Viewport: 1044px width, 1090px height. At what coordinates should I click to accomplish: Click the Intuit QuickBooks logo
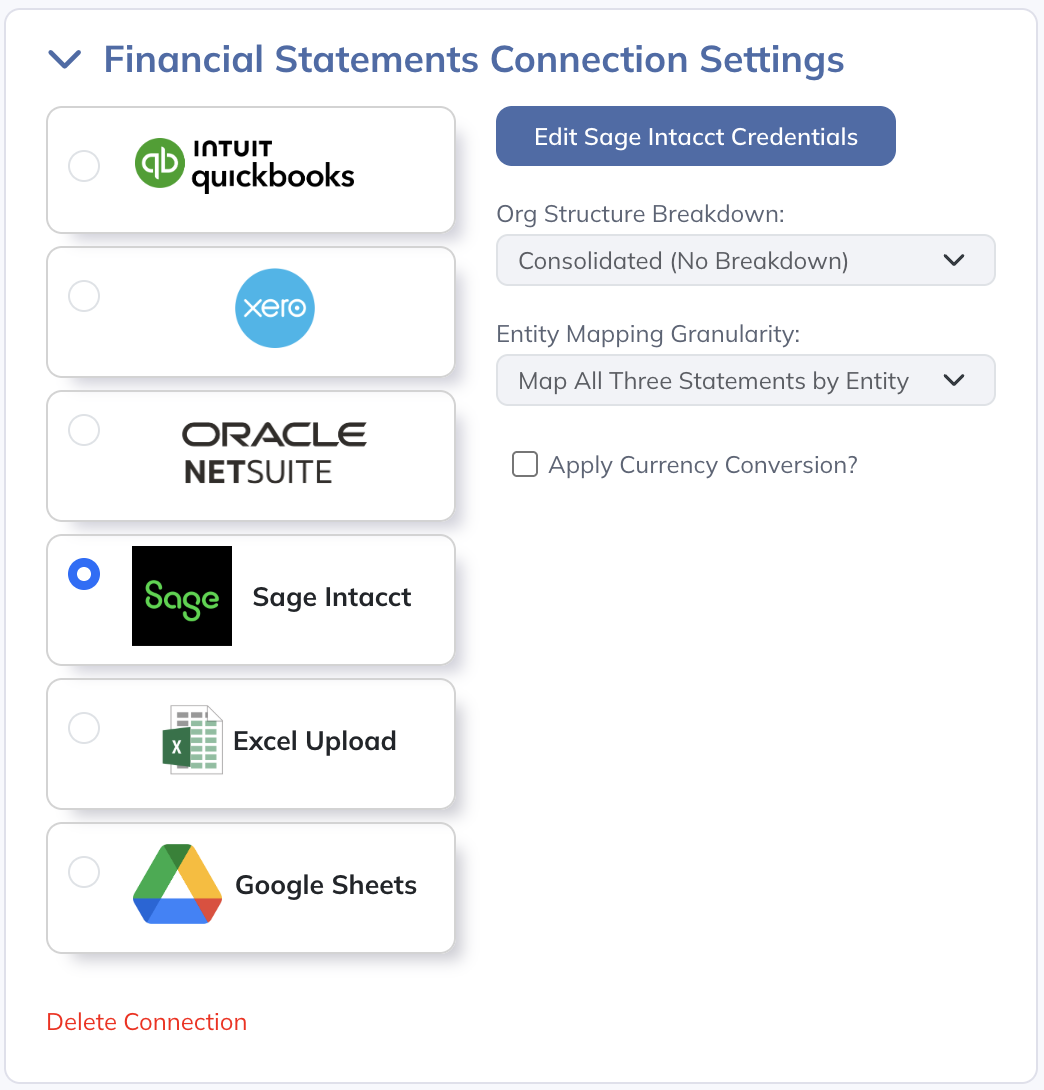click(245, 167)
